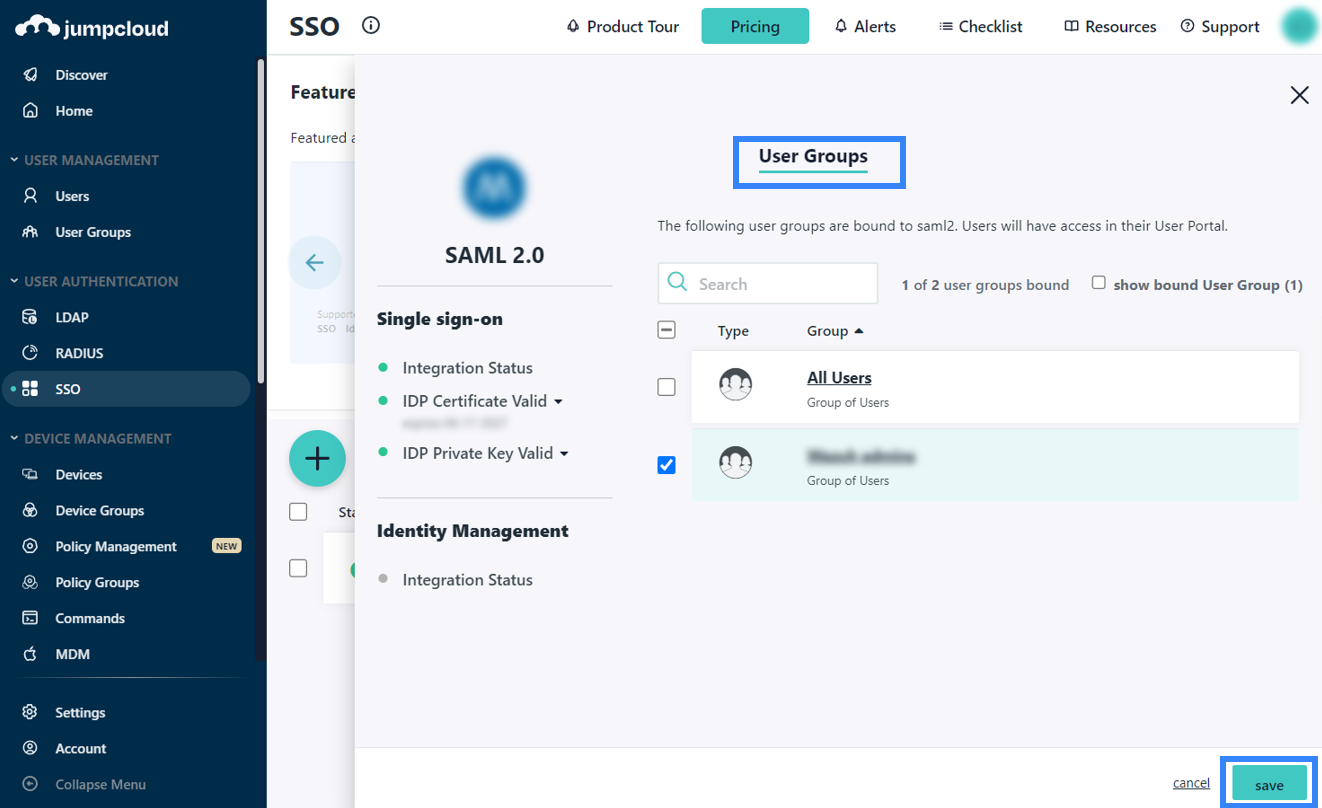This screenshot has width=1322, height=808.
Task: Toggle the SSO list header checkbox
Action: [298, 512]
